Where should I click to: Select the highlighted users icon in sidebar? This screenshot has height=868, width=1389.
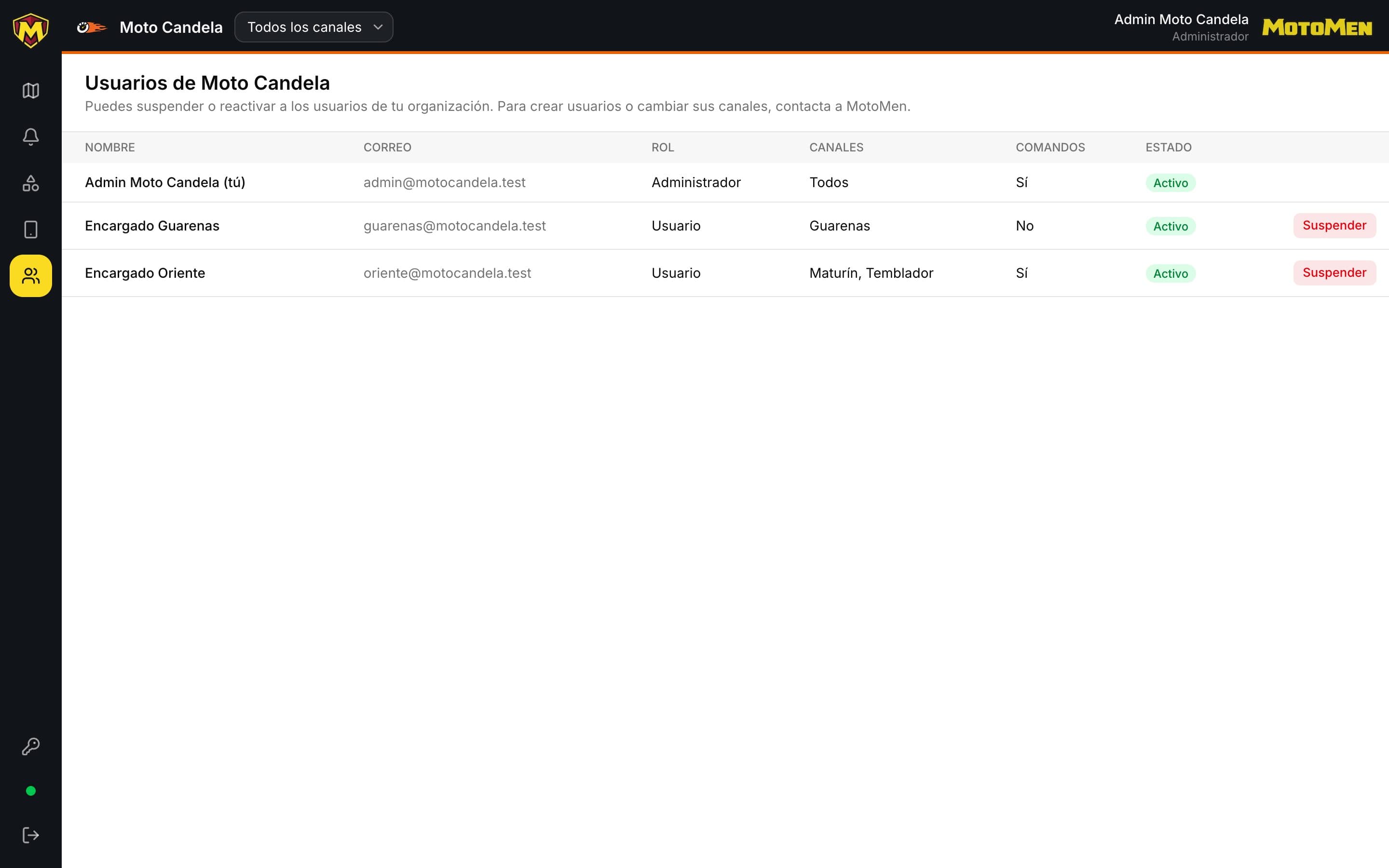pos(30,276)
